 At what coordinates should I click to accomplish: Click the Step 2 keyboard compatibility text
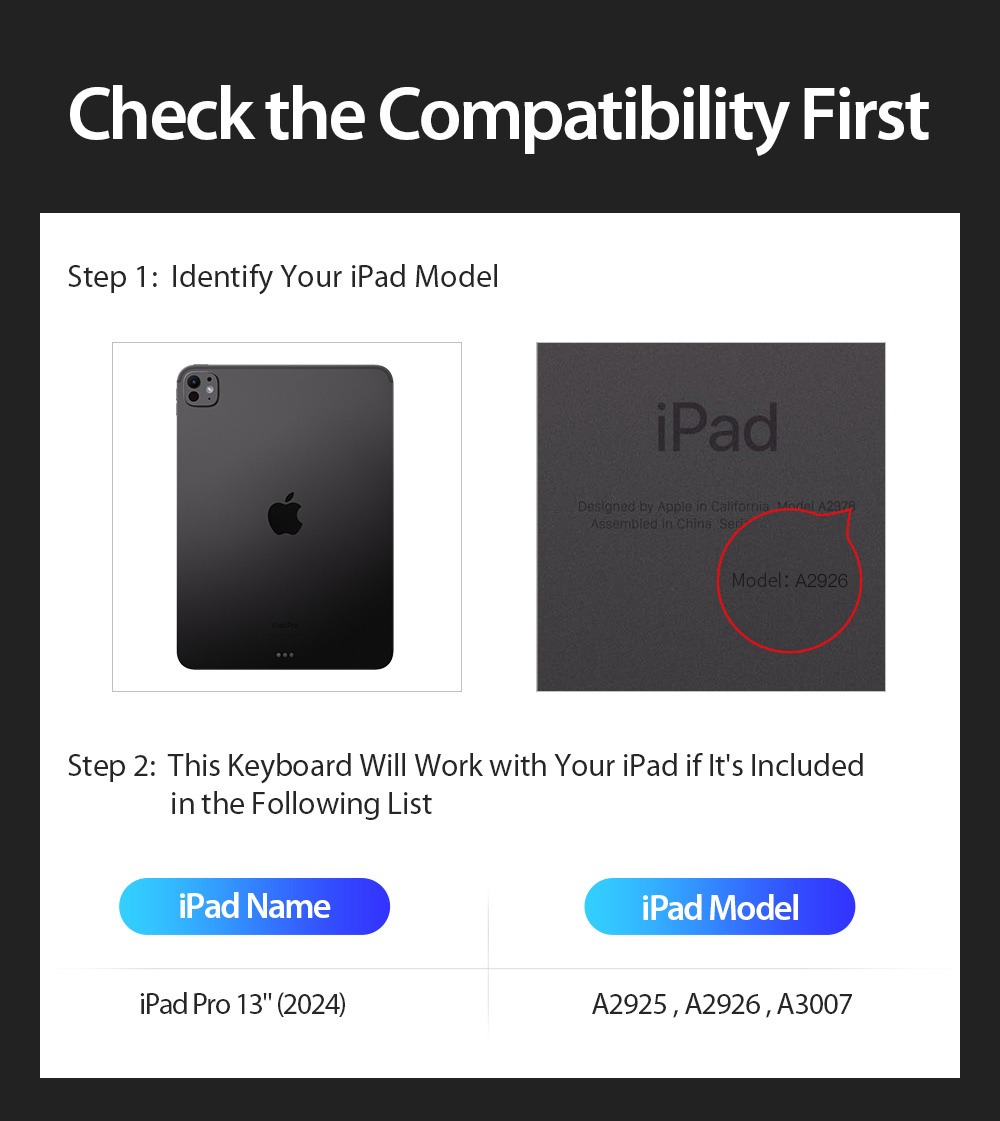pyautogui.click(x=466, y=784)
